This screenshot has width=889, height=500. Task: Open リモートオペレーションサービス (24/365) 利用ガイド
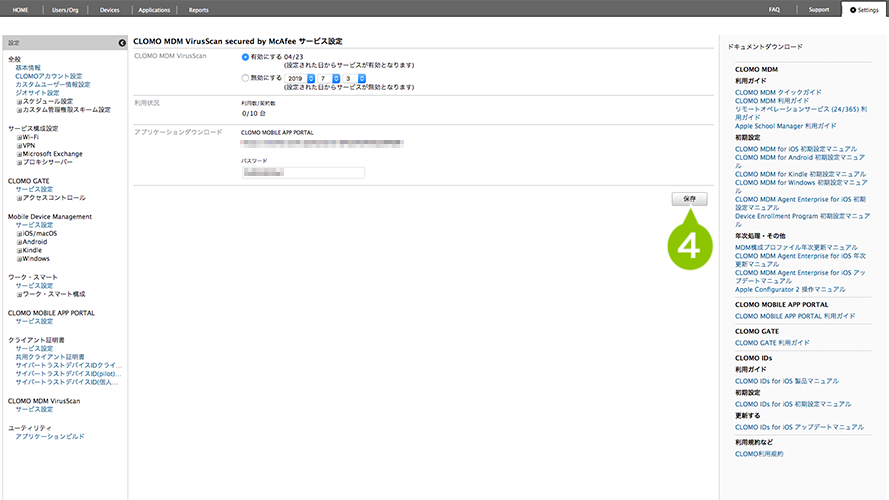coord(801,113)
